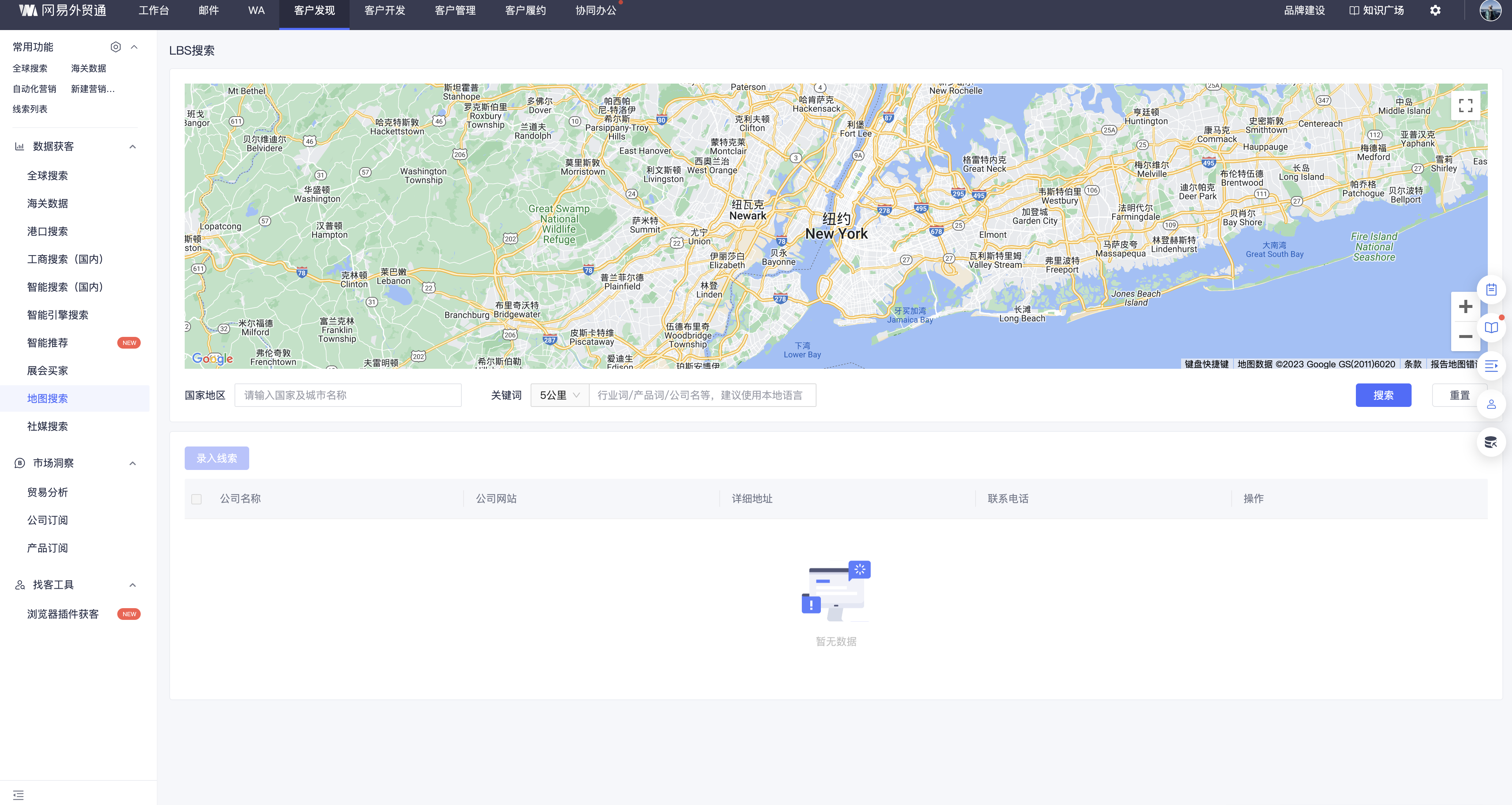Select 浏览器插件获客 in sidebar

(63, 614)
